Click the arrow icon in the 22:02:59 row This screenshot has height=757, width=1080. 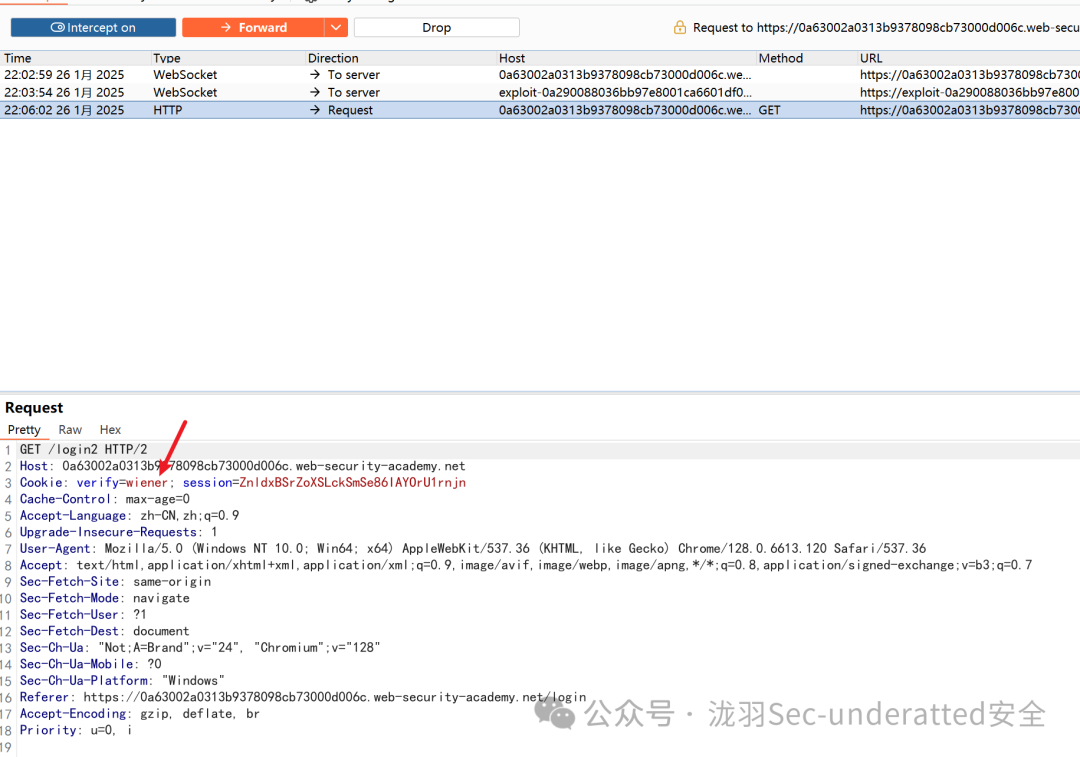tap(315, 74)
